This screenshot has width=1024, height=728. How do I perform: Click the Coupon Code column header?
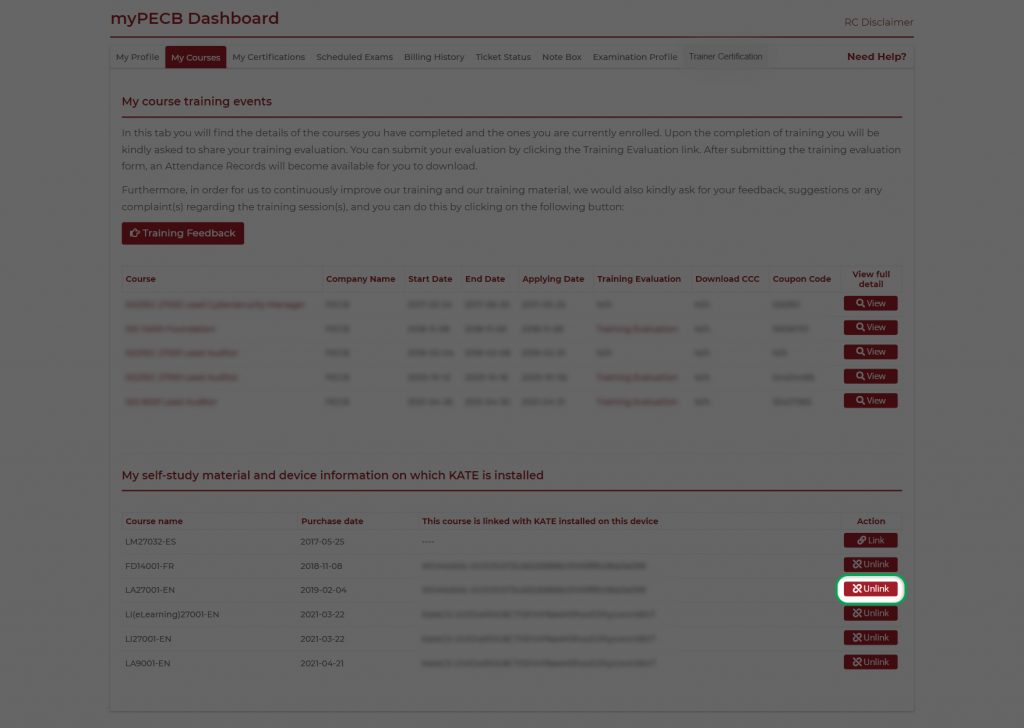801,279
